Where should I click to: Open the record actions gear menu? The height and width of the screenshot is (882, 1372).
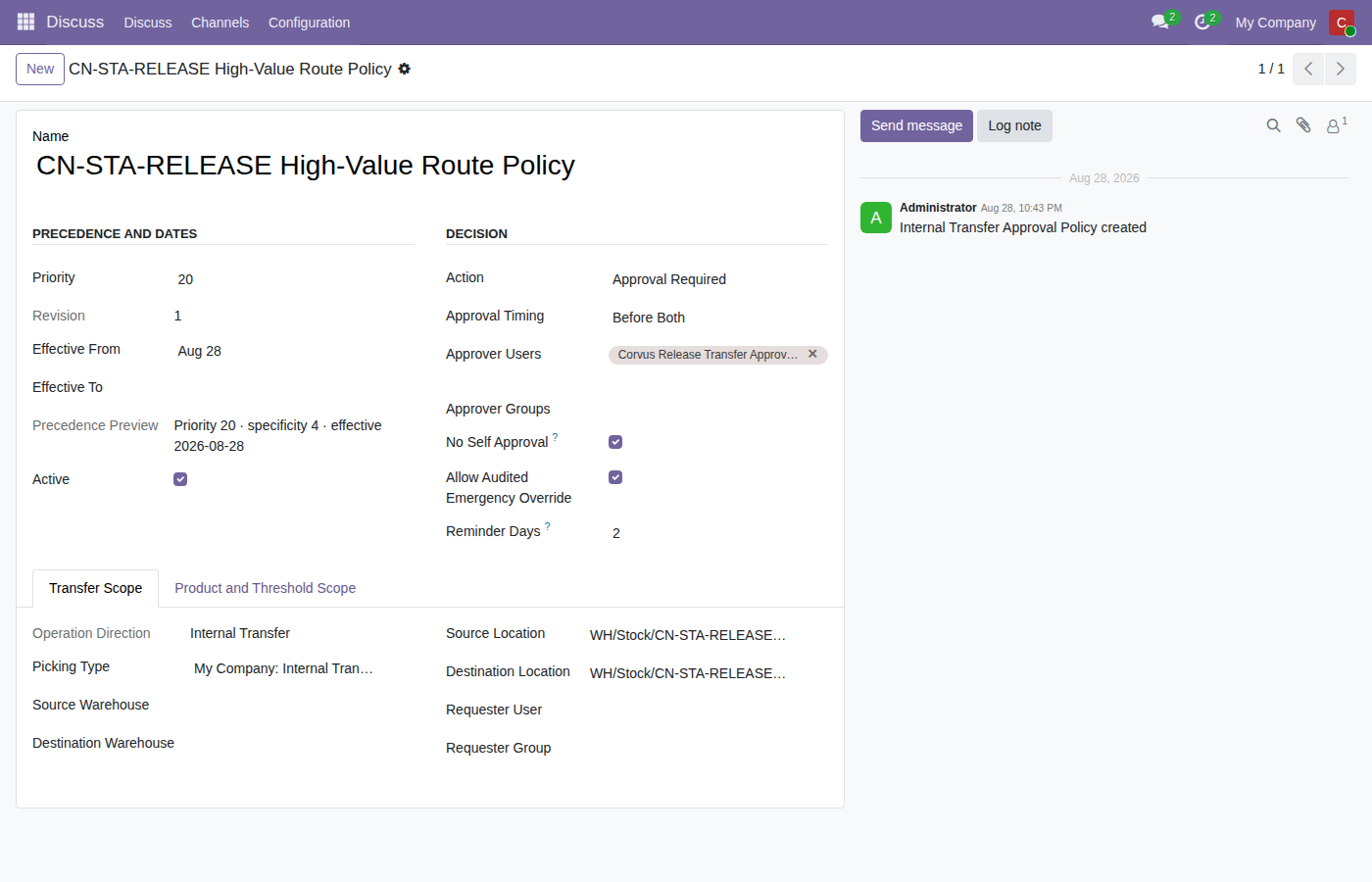(x=404, y=69)
